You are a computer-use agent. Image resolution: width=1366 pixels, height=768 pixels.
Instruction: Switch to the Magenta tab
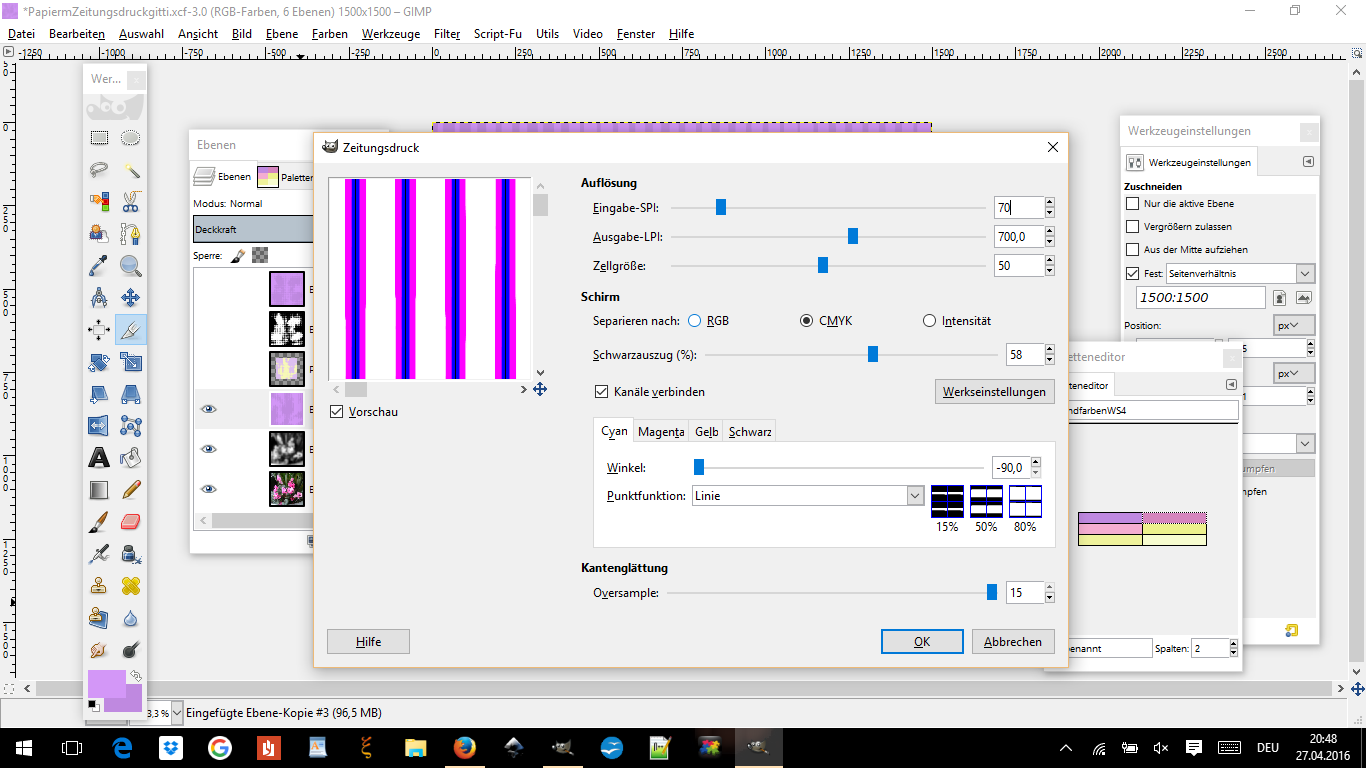[661, 432]
